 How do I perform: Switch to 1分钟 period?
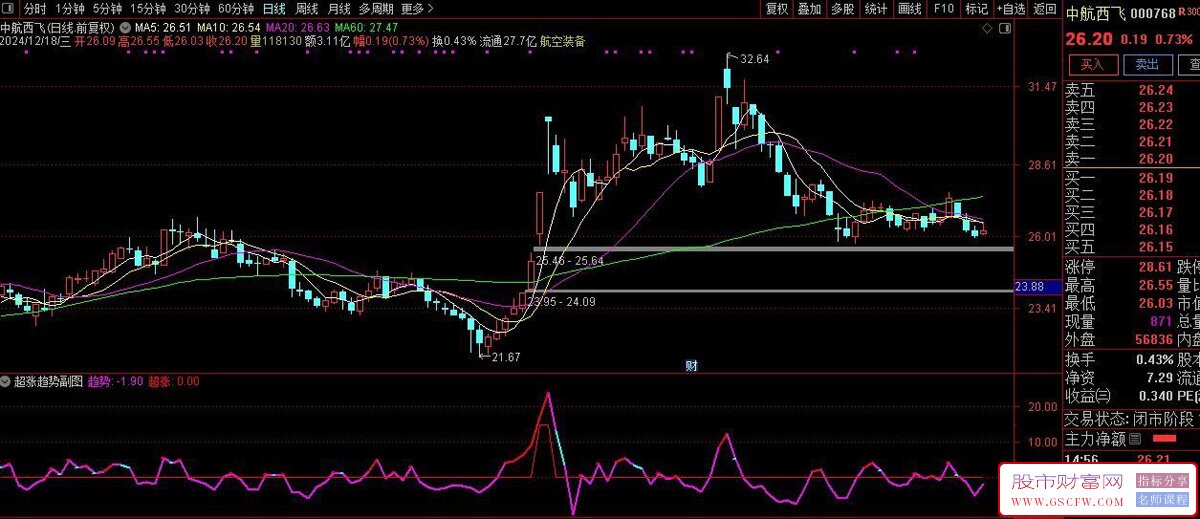[x=70, y=9]
